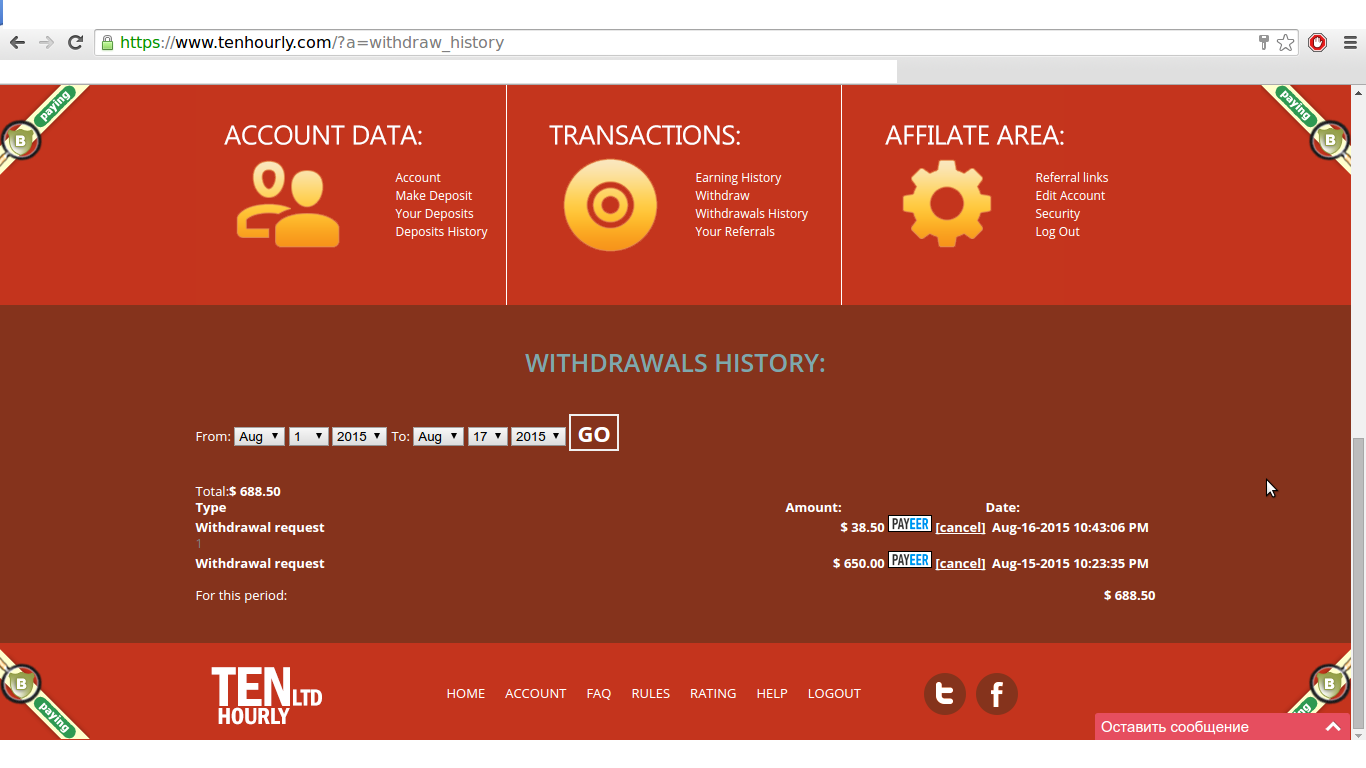
Task: Open the From month dropdown
Action: 259,437
